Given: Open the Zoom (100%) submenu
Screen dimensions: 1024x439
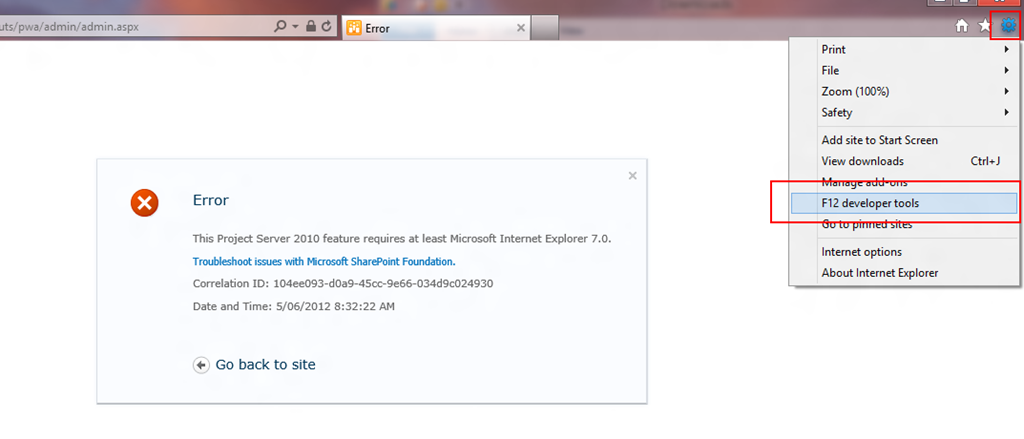Looking at the screenshot, I should click(904, 91).
